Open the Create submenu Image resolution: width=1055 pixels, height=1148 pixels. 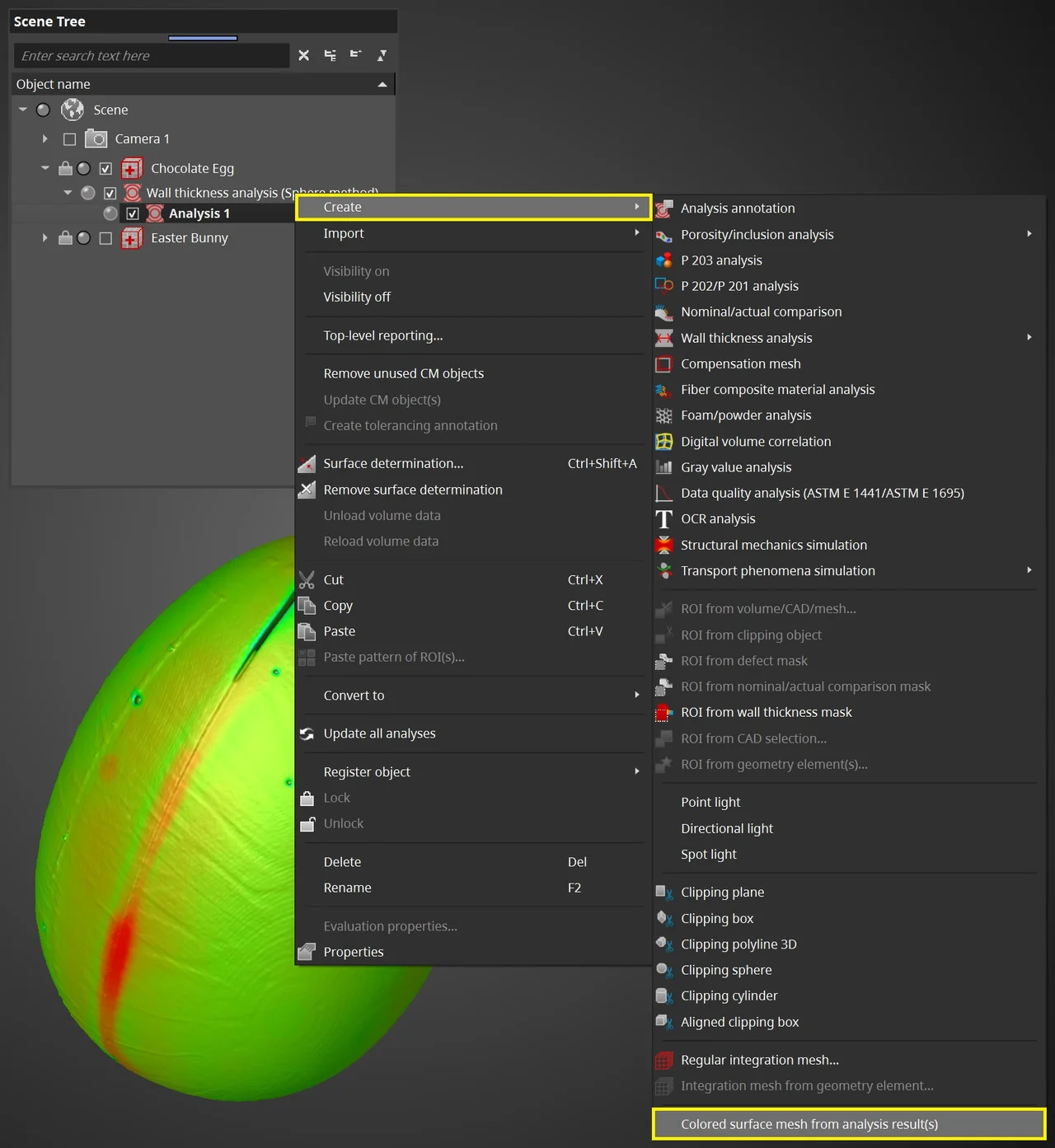click(x=473, y=208)
